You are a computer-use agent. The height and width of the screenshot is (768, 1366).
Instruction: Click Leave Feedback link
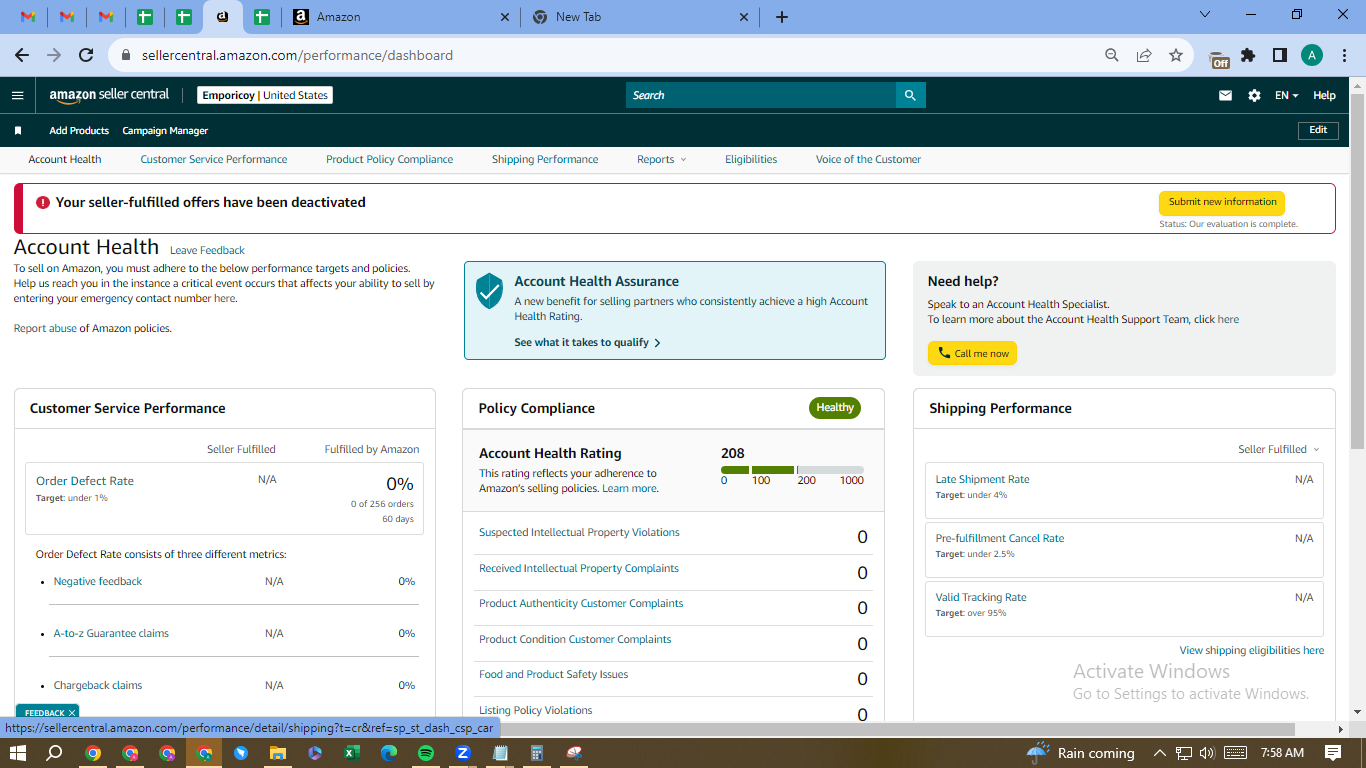tap(207, 250)
